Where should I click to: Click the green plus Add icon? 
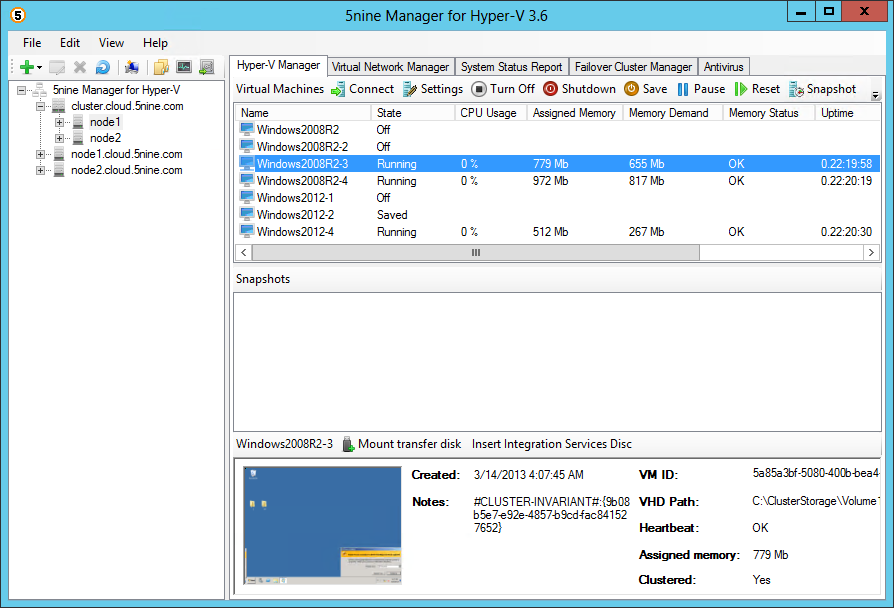pos(26,67)
